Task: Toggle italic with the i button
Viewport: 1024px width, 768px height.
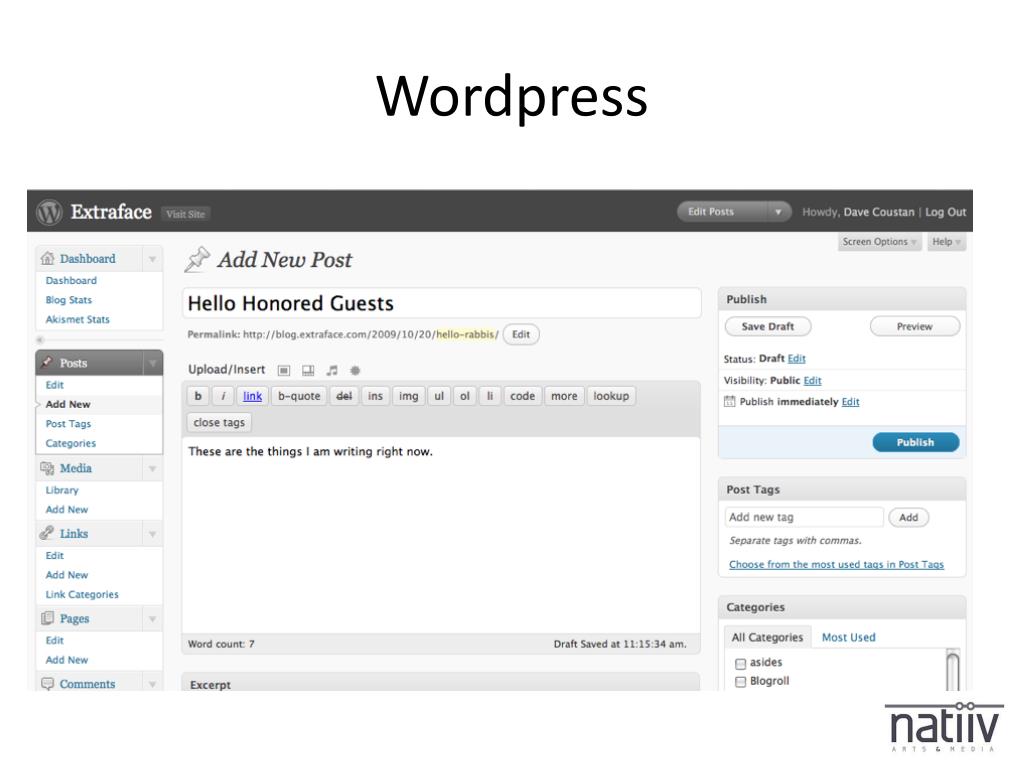Action: point(223,396)
